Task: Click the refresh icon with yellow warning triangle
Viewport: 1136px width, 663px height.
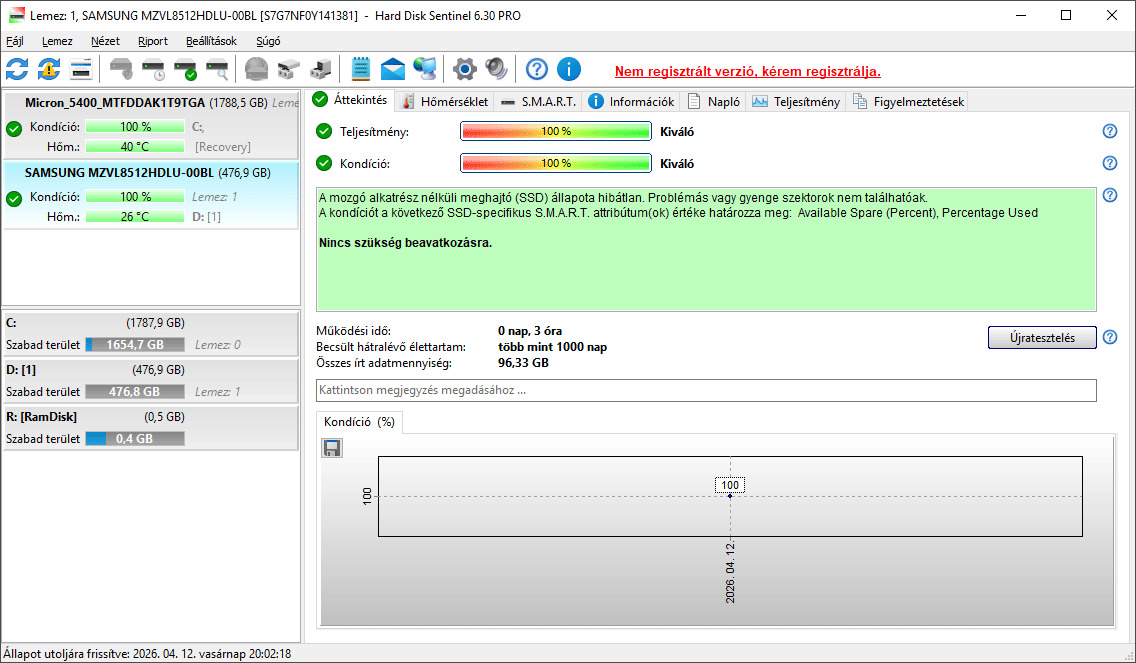Action: (x=49, y=70)
